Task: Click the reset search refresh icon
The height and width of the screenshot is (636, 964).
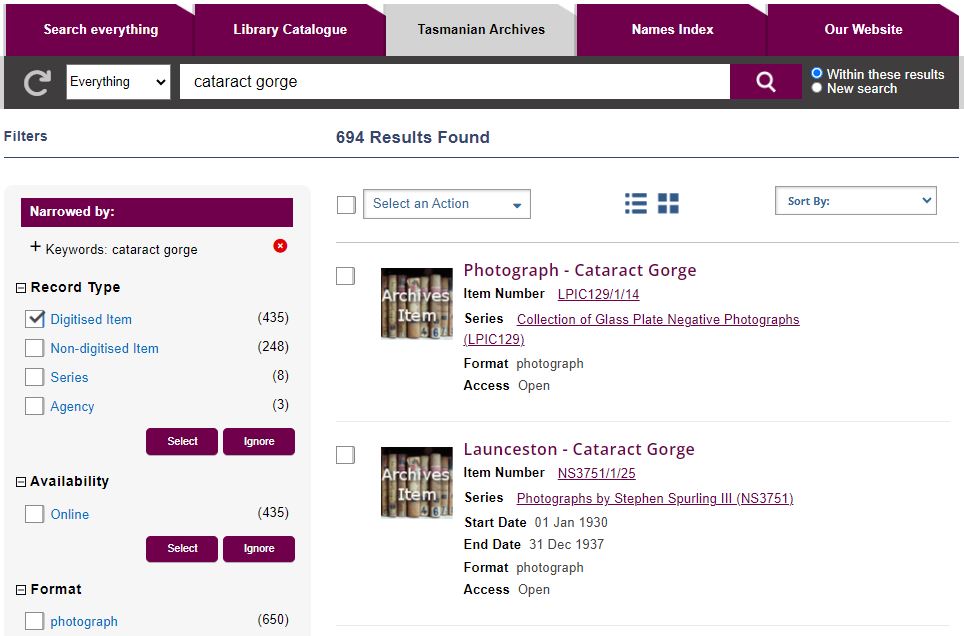Action: coord(37,82)
